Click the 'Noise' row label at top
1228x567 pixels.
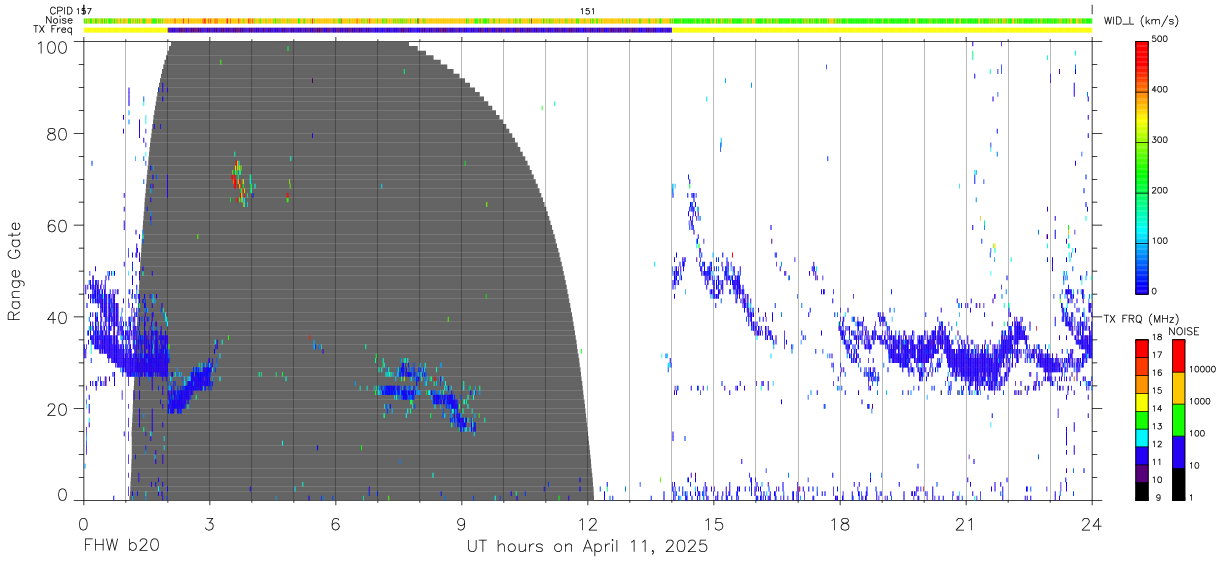(x=59, y=20)
